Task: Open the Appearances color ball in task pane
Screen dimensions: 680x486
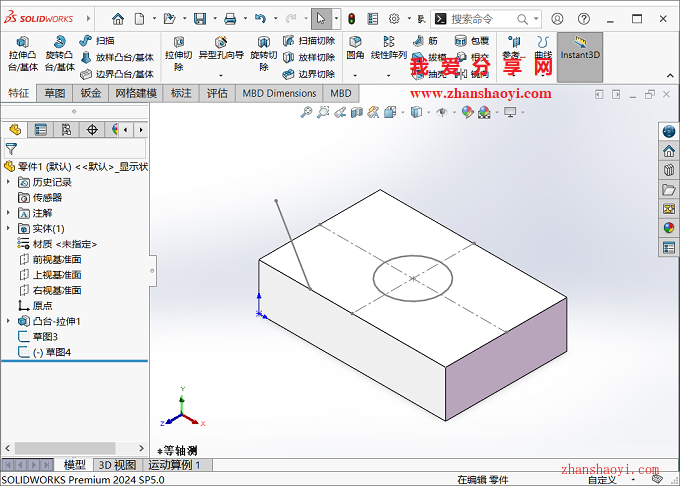Action: tap(669, 227)
